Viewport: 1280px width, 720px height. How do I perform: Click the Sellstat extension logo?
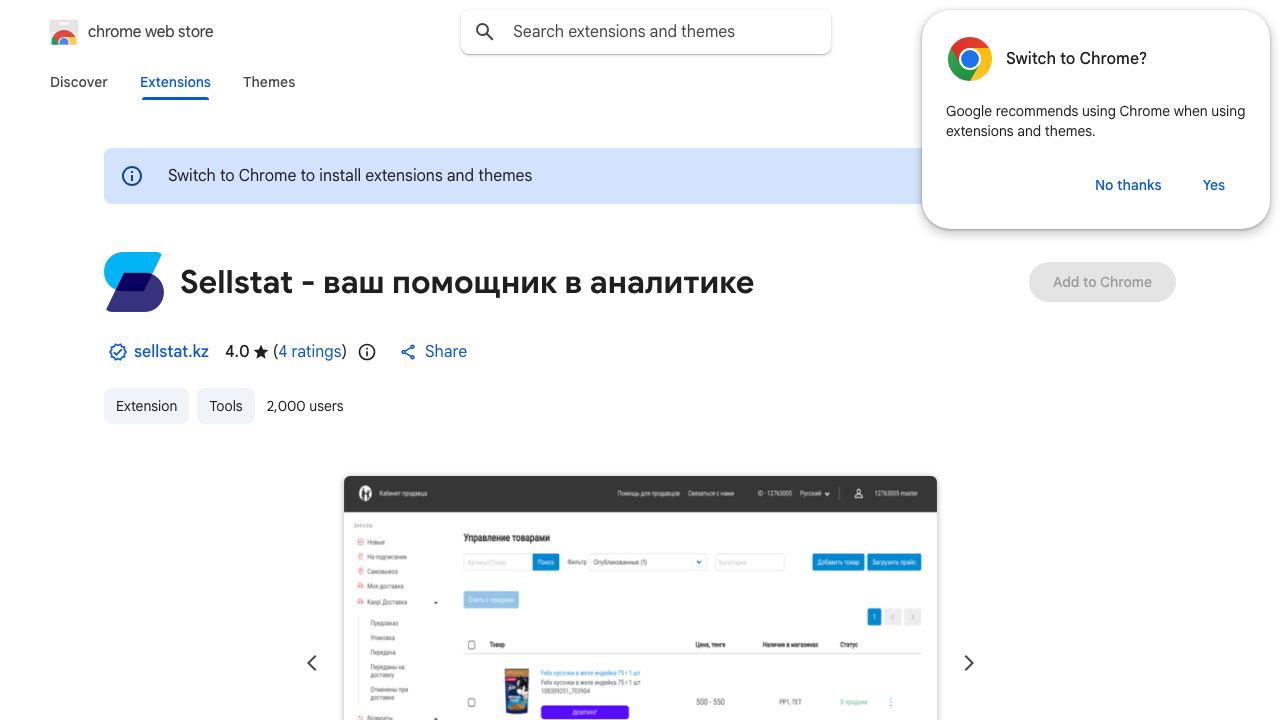pos(134,282)
